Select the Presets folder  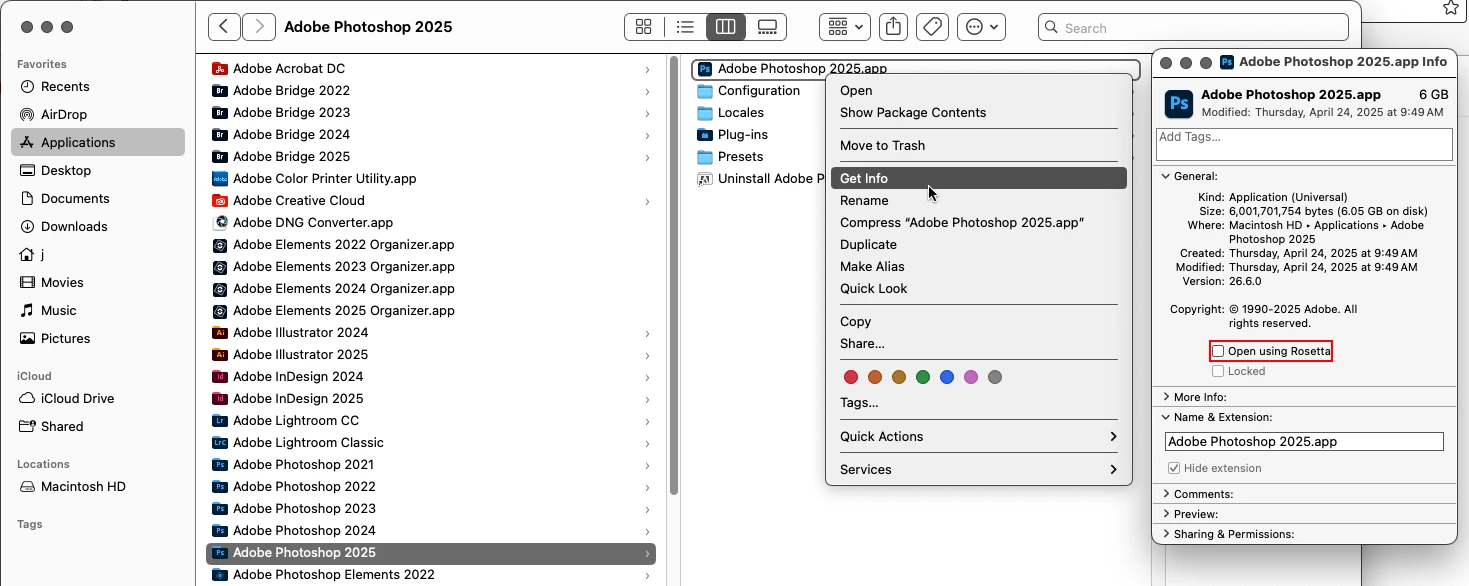(740, 156)
